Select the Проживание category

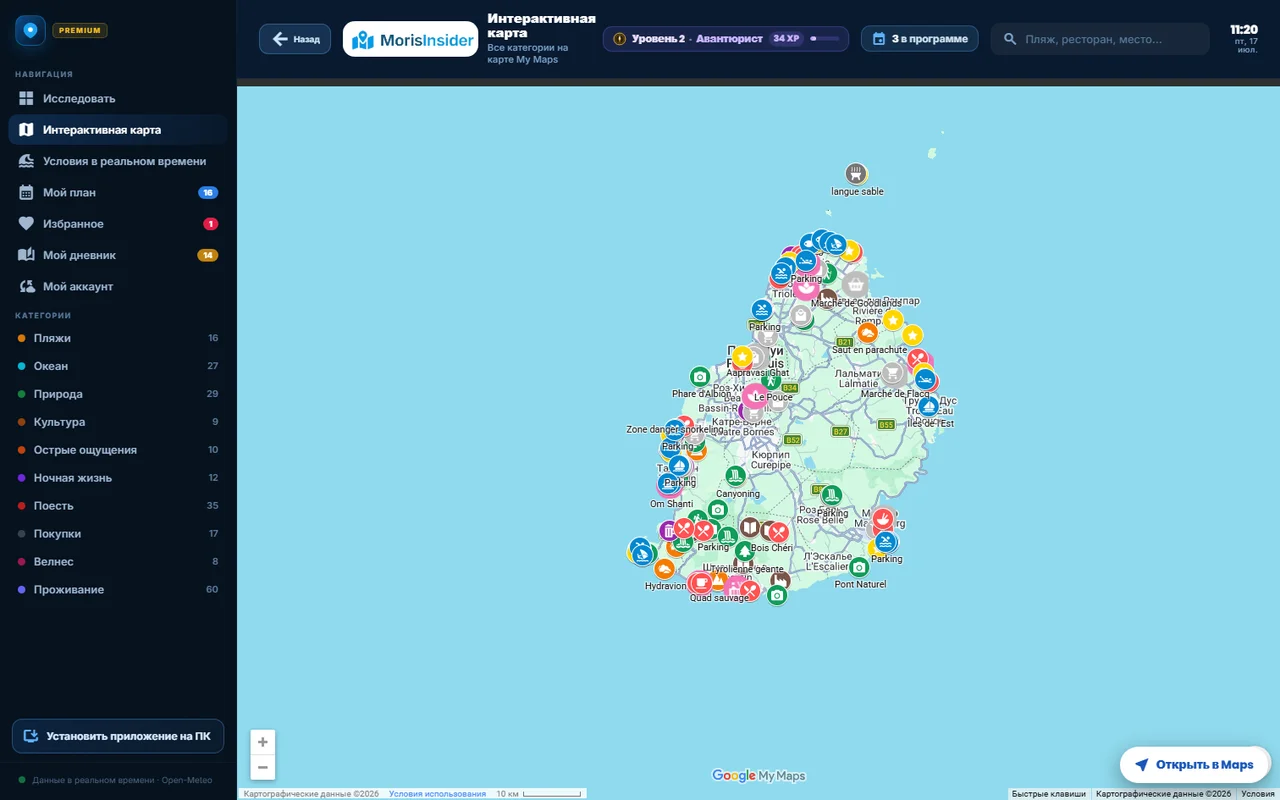118,590
